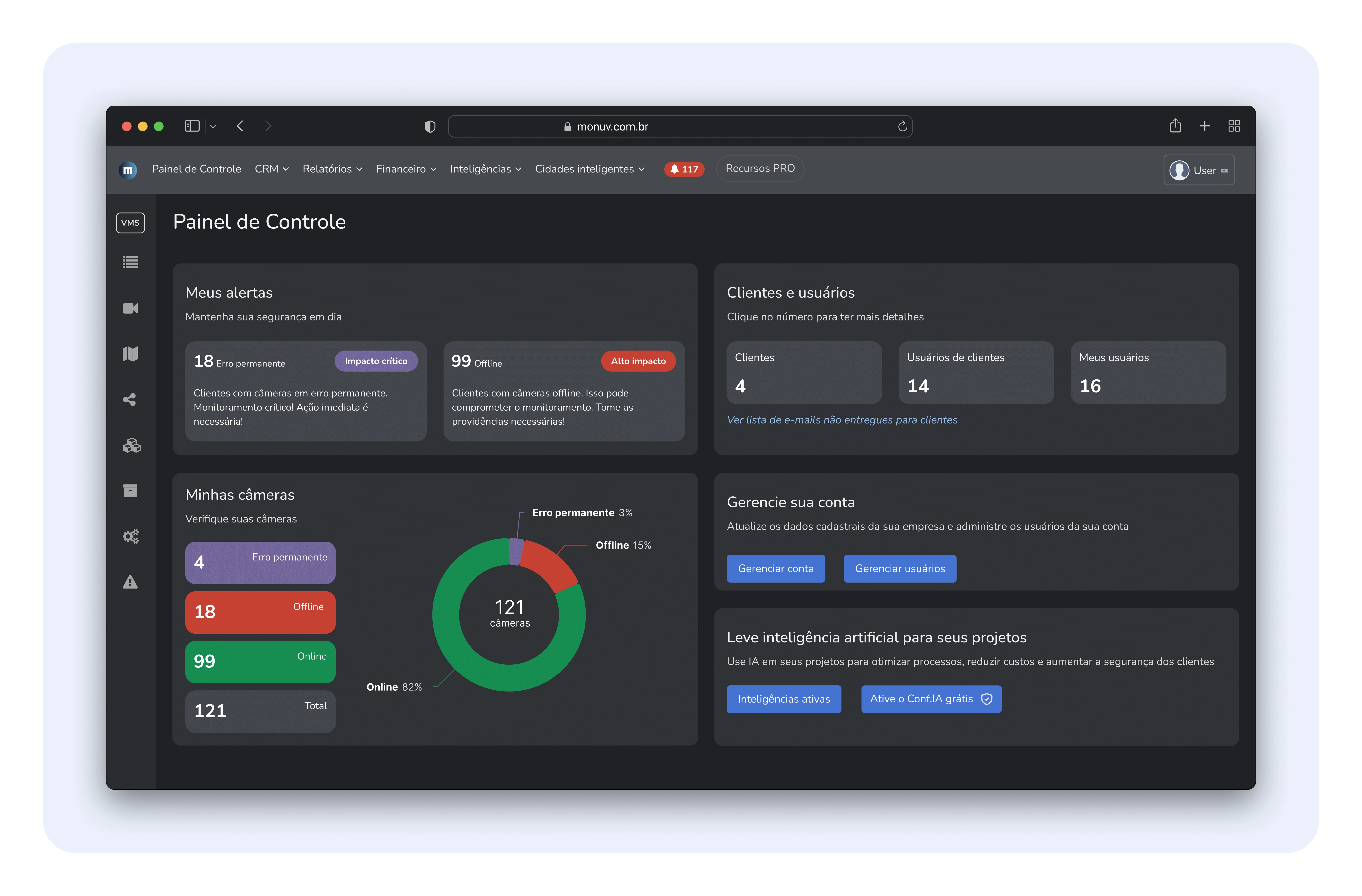
Task: Click the modules/blocks icon in the sidebar
Action: click(131, 445)
